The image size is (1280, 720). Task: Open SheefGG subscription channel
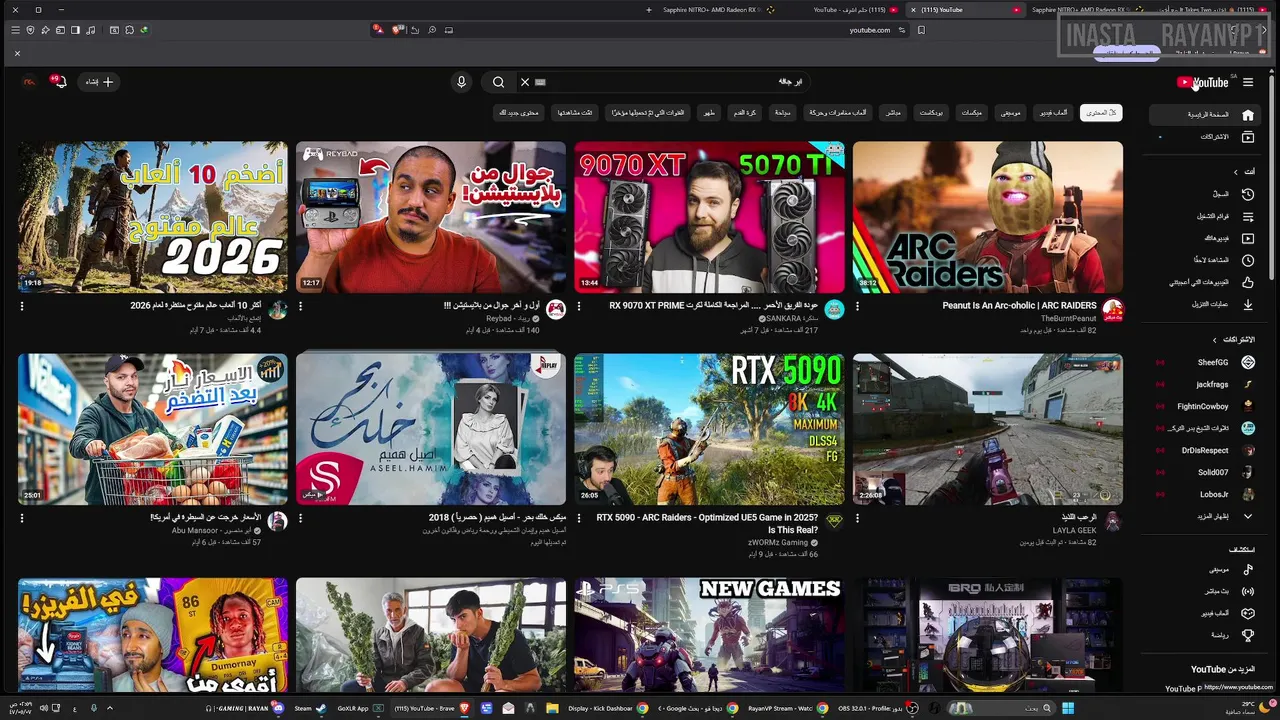(x=1205, y=362)
